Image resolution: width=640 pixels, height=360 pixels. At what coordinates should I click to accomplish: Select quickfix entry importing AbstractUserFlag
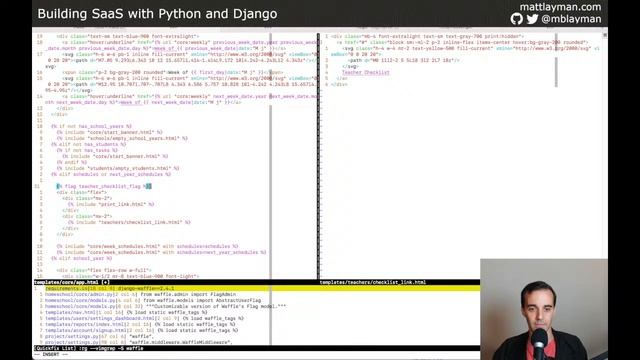[153, 300]
